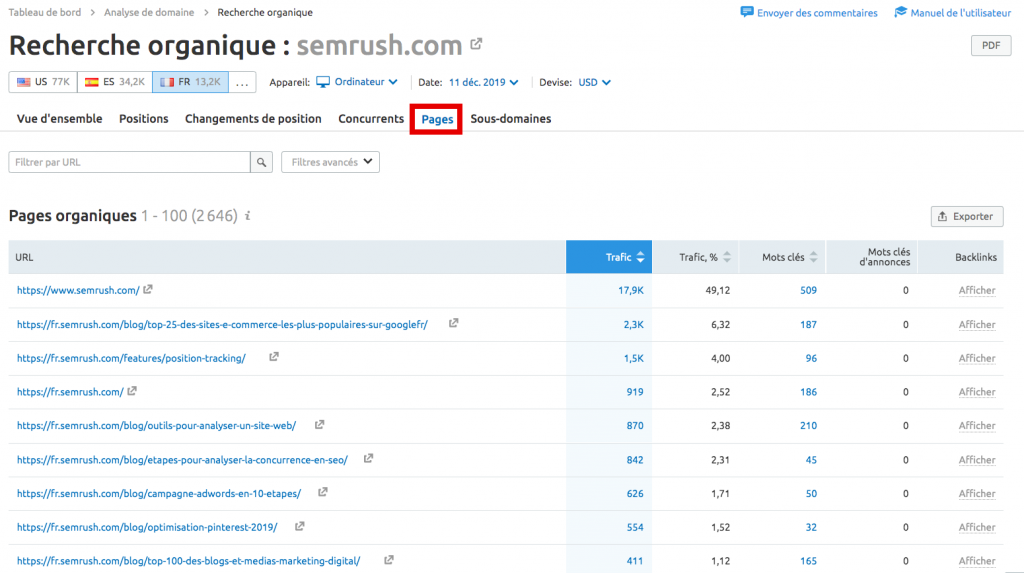
Task: Focus the Filtrer par URL input field
Action: click(129, 162)
